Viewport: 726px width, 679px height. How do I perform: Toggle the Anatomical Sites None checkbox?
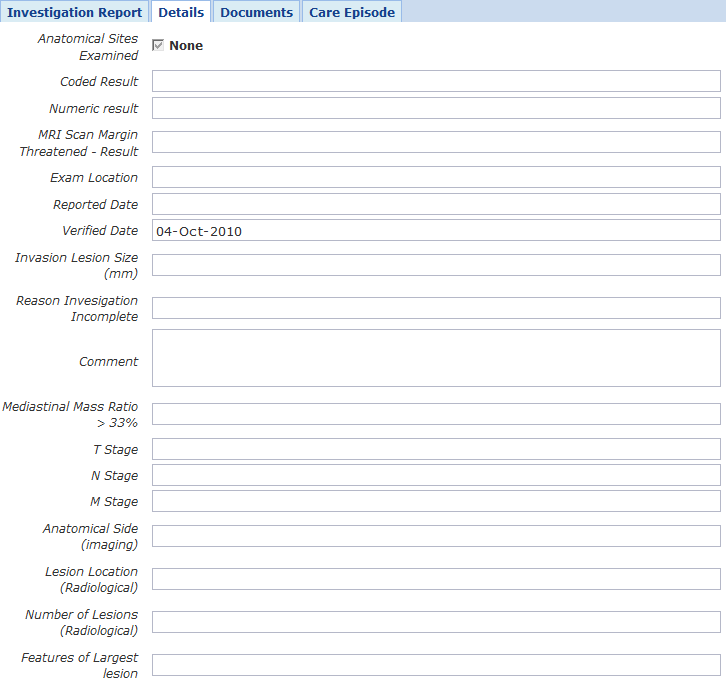158,46
